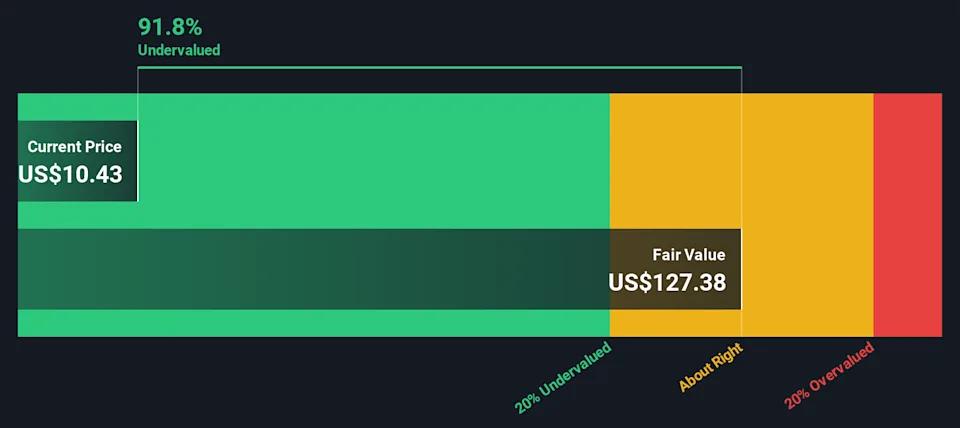Click the orange zone left of fair value line, above the bar
Image resolution: width=960 pixels, height=428 pixels.
tap(675, 161)
